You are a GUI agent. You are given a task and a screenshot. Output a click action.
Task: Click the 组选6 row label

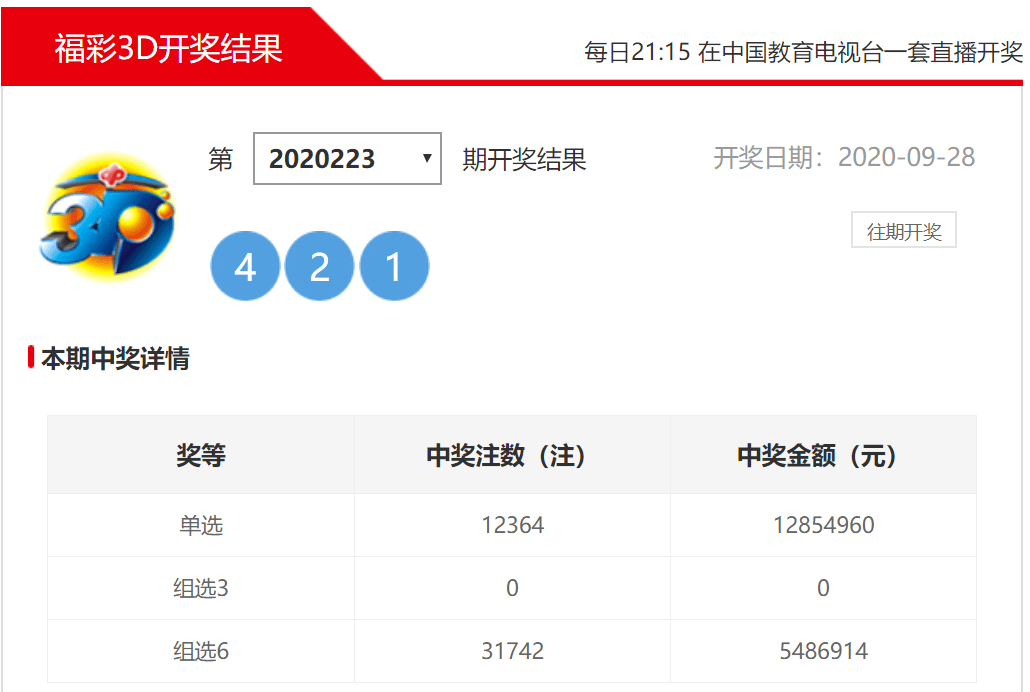point(201,651)
